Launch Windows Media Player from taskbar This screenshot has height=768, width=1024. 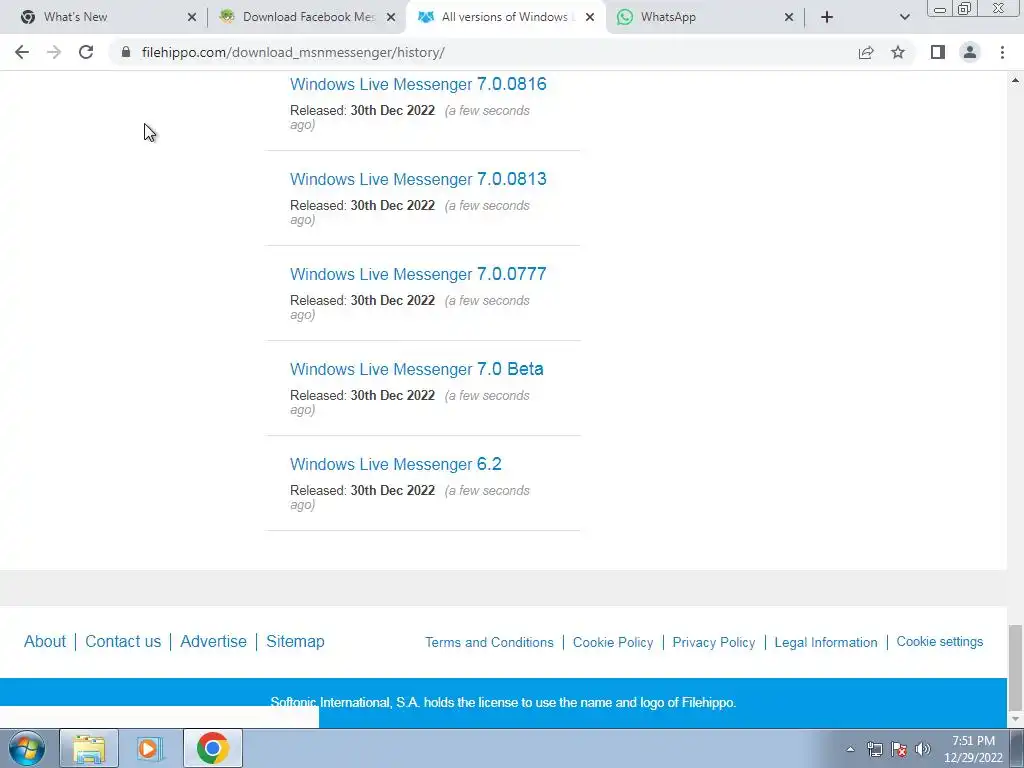(150, 748)
